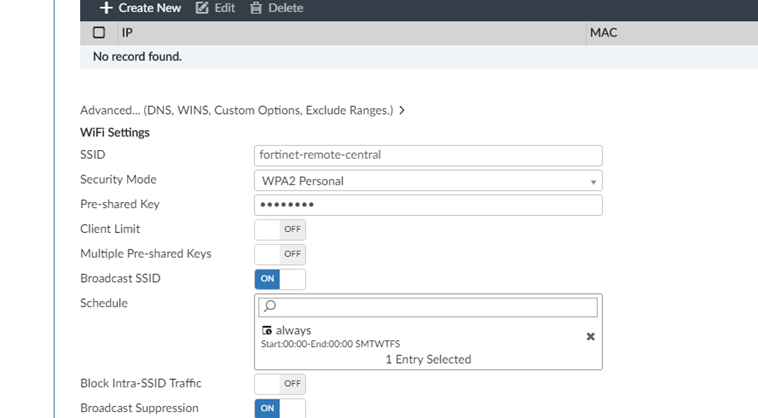This screenshot has height=418, width=758.
Task: Sort by the MAC column header
Action: point(603,33)
